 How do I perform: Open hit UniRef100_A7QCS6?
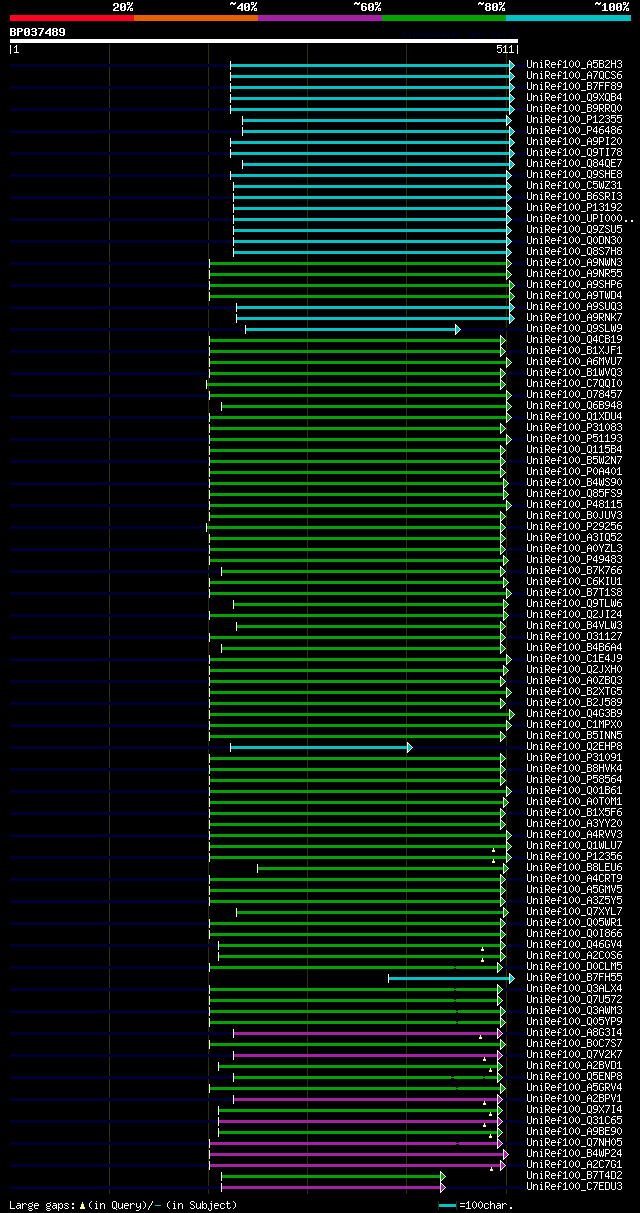pyautogui.click(x=574, y=76)
